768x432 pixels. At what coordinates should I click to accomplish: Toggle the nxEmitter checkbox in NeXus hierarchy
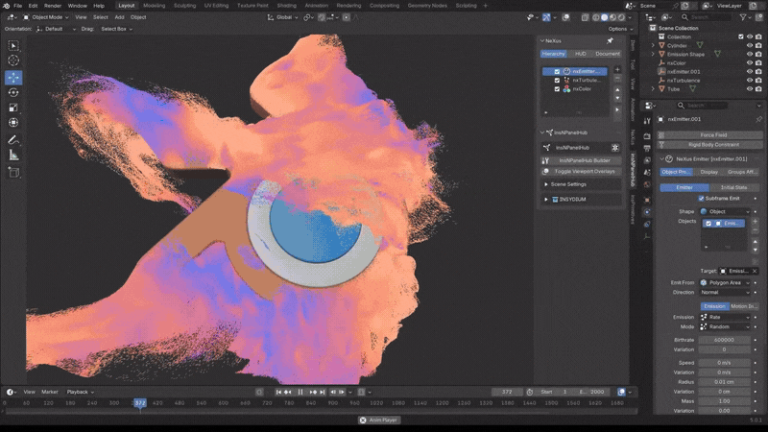(557, 72)
